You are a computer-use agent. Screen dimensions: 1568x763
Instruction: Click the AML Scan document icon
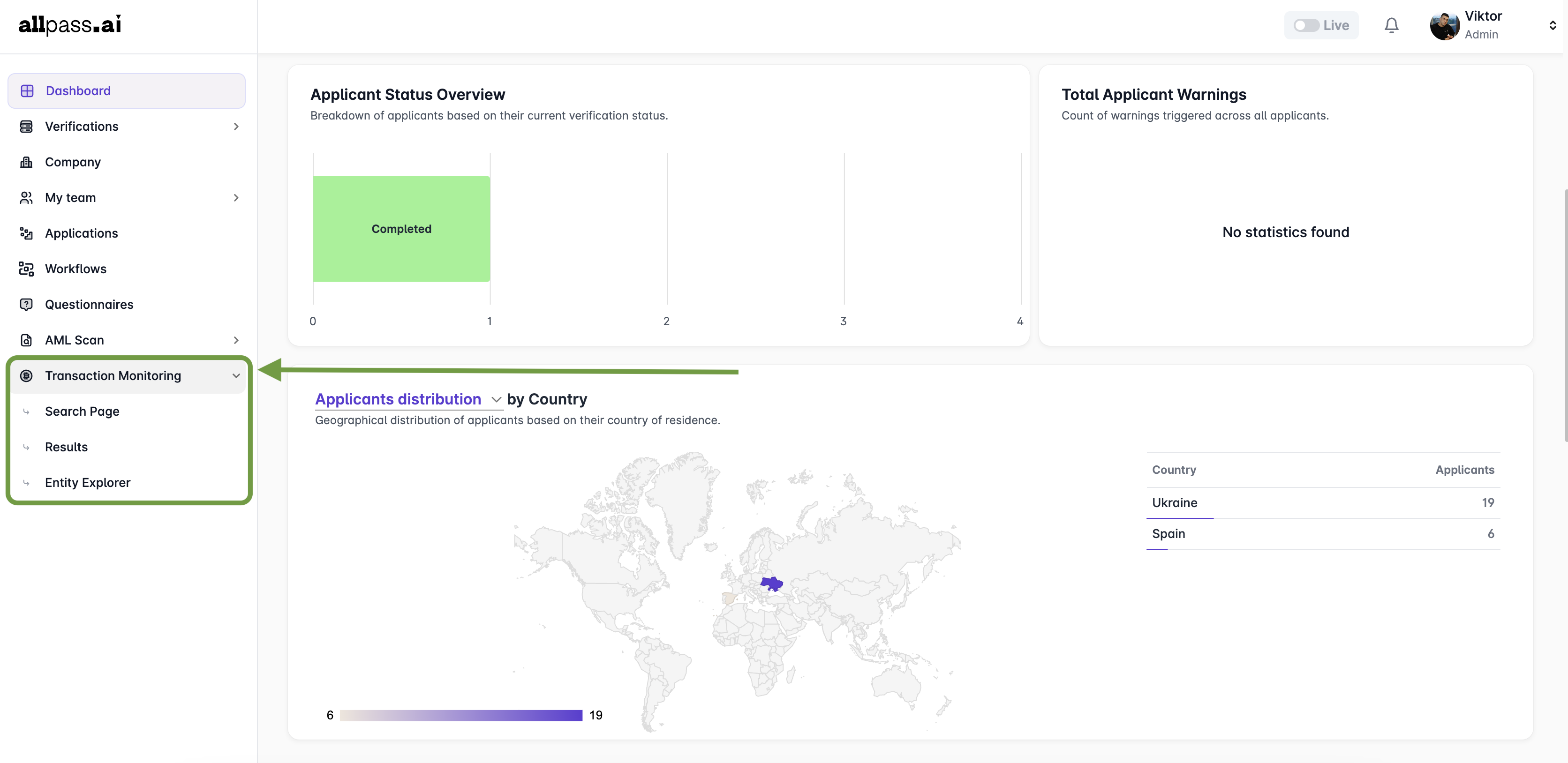point(26,340)
